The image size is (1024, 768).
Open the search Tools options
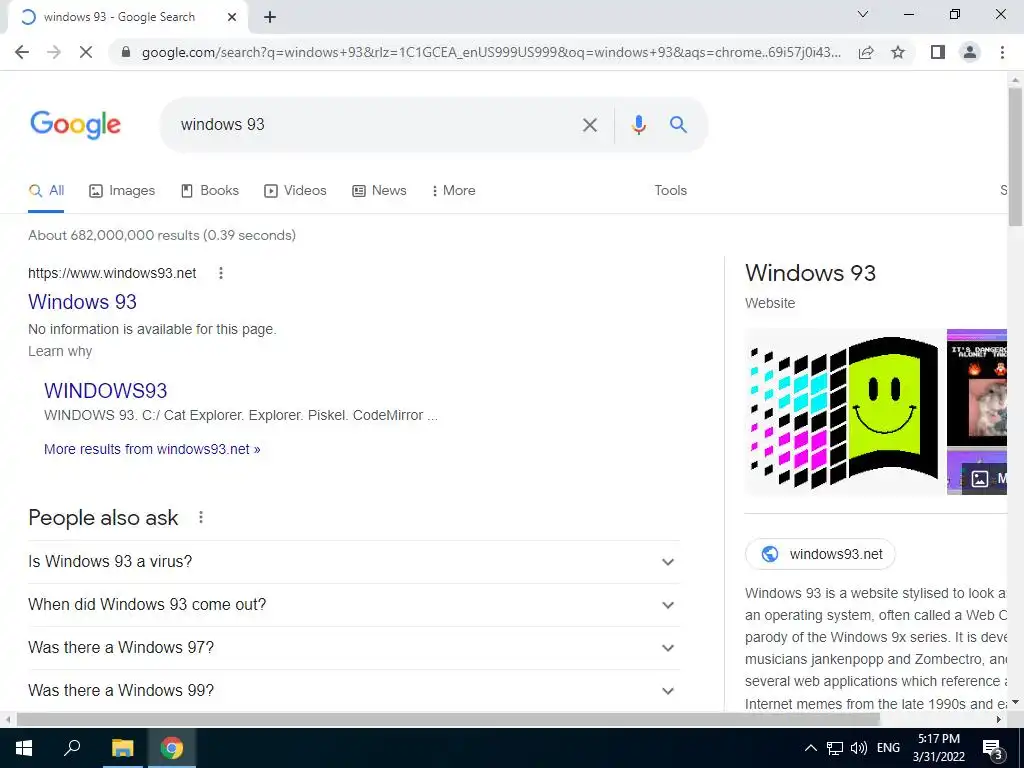click(671, 191)
